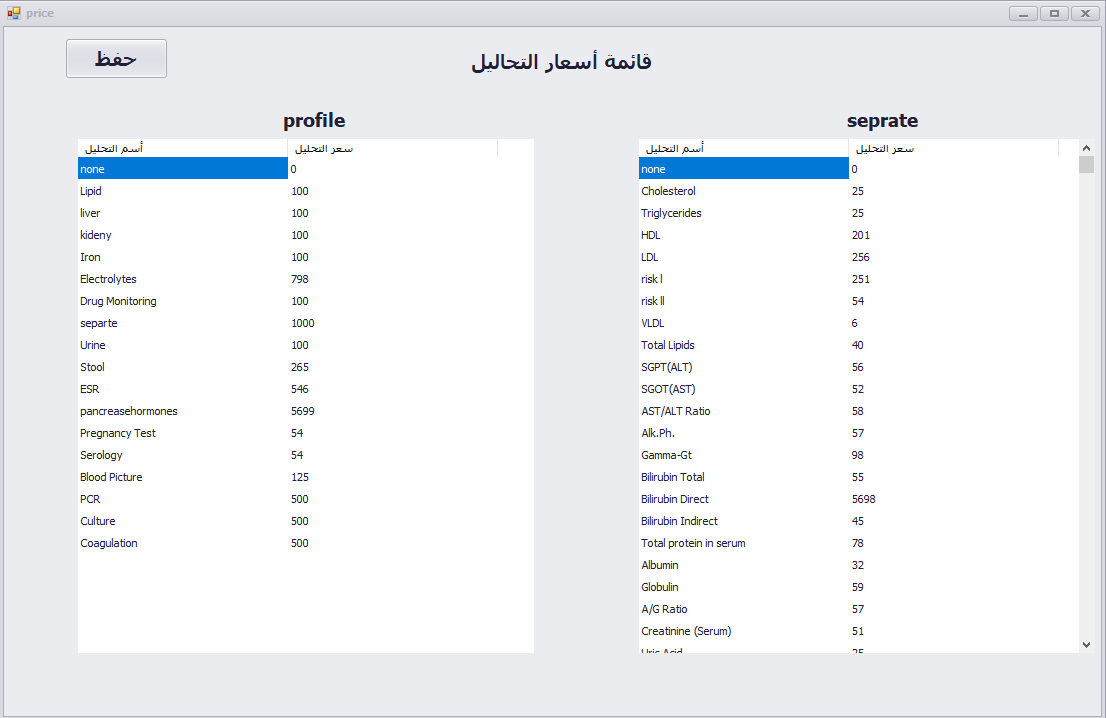The height and width of the screenshot is (718, 1106).
Task: Select the Electrolytes row in profile list
Action: (x=108, y=279)
